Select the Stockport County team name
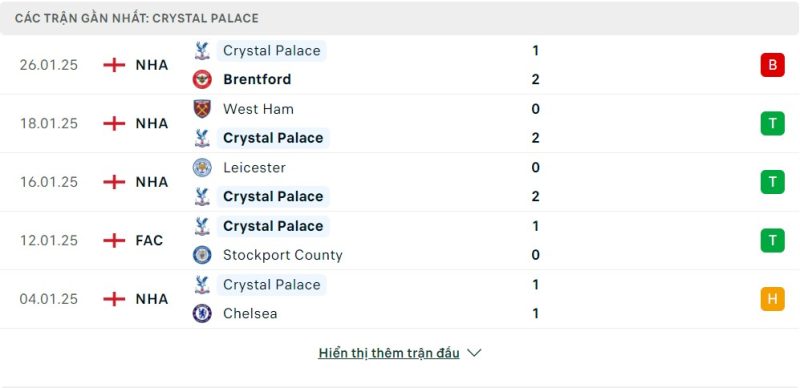 pos(283,255)
